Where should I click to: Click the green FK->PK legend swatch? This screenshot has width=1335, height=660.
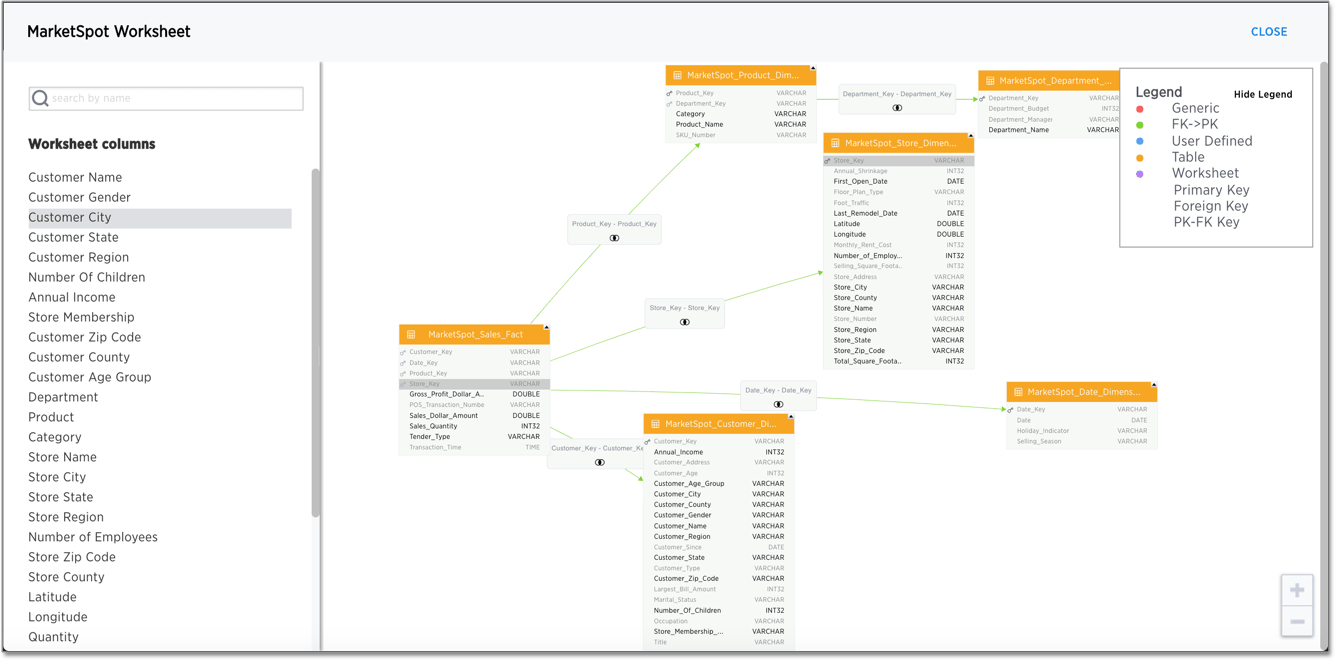1140,124
